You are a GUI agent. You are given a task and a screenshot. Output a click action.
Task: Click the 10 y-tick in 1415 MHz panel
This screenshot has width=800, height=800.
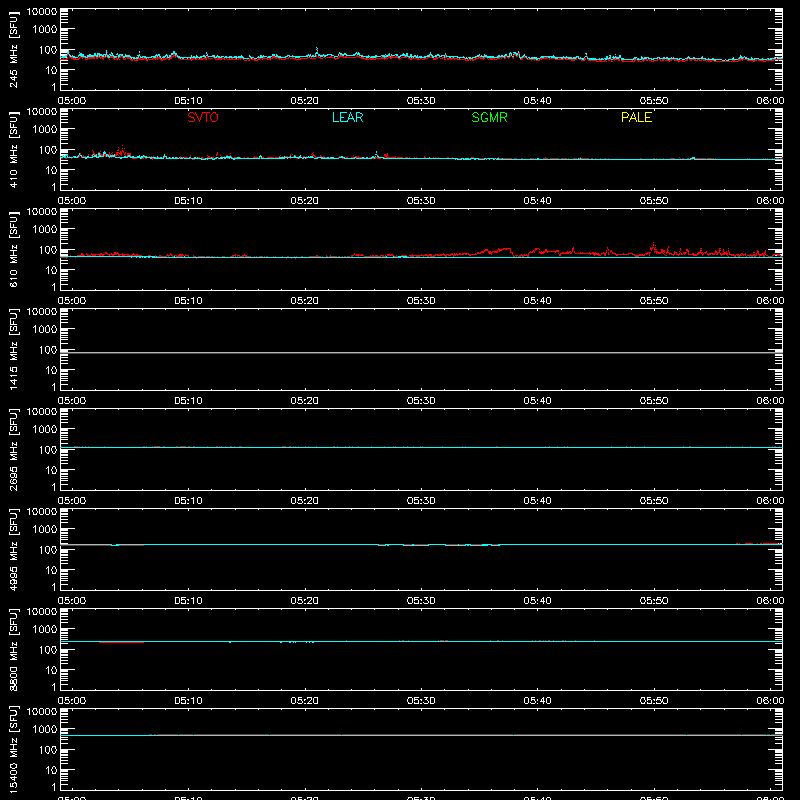point(51,370)
